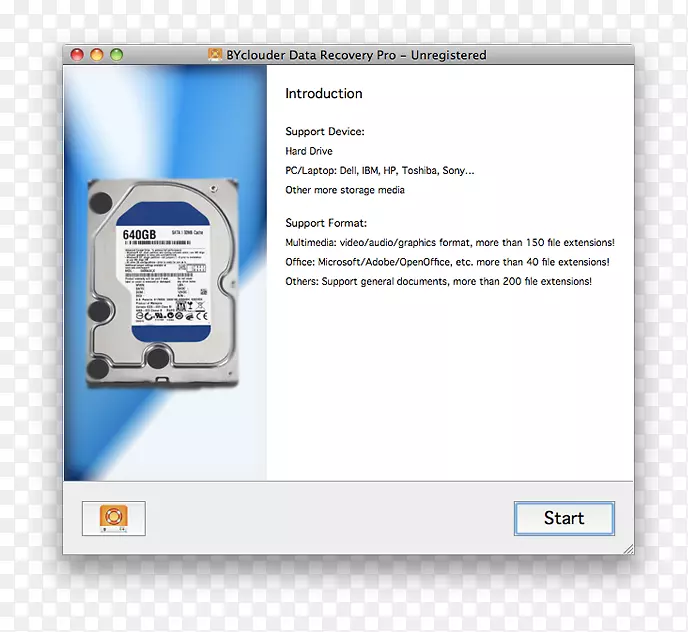The height and width of the screenshot is (632, 688).
Task: Click the window title text
Action: pyautogui.click(x=356, y=55)
